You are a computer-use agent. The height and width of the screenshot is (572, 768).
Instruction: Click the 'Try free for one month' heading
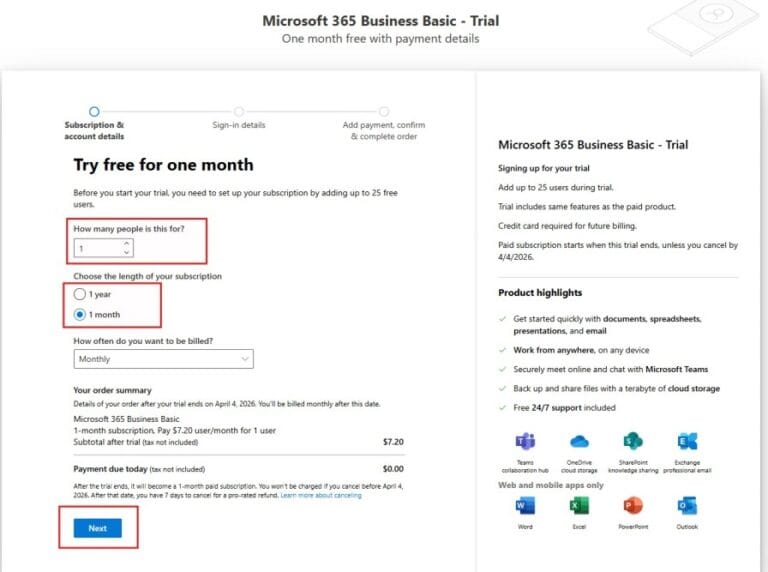pos(164,165)
